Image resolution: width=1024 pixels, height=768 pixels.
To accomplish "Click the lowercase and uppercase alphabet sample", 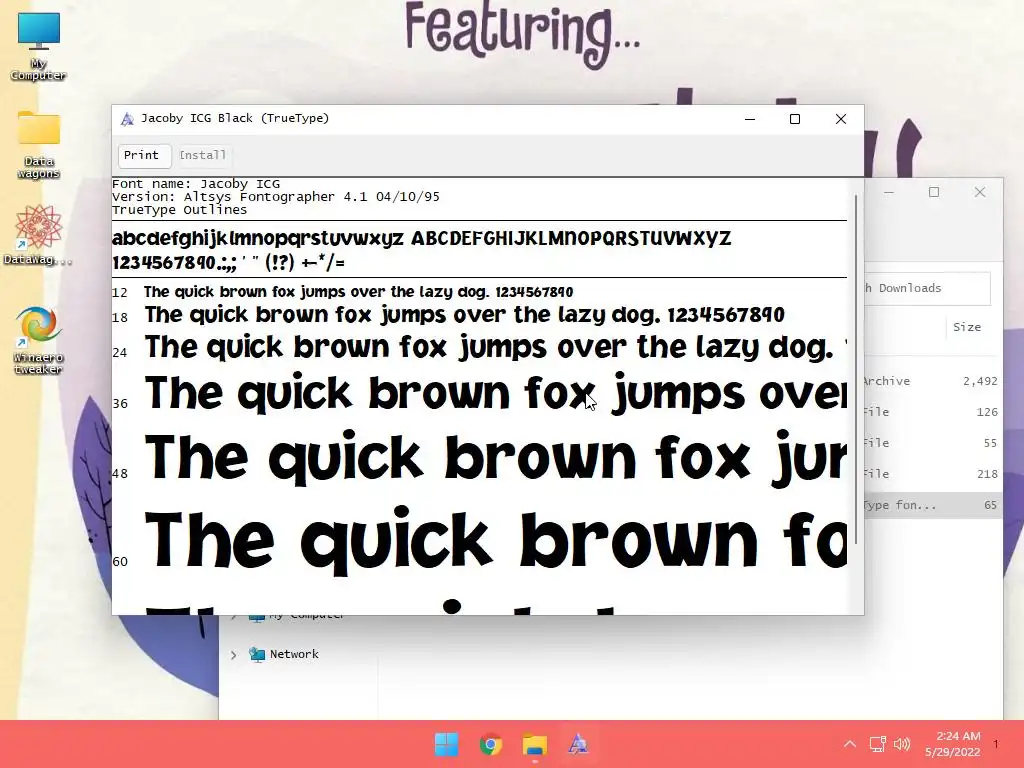I will (421, 238).
